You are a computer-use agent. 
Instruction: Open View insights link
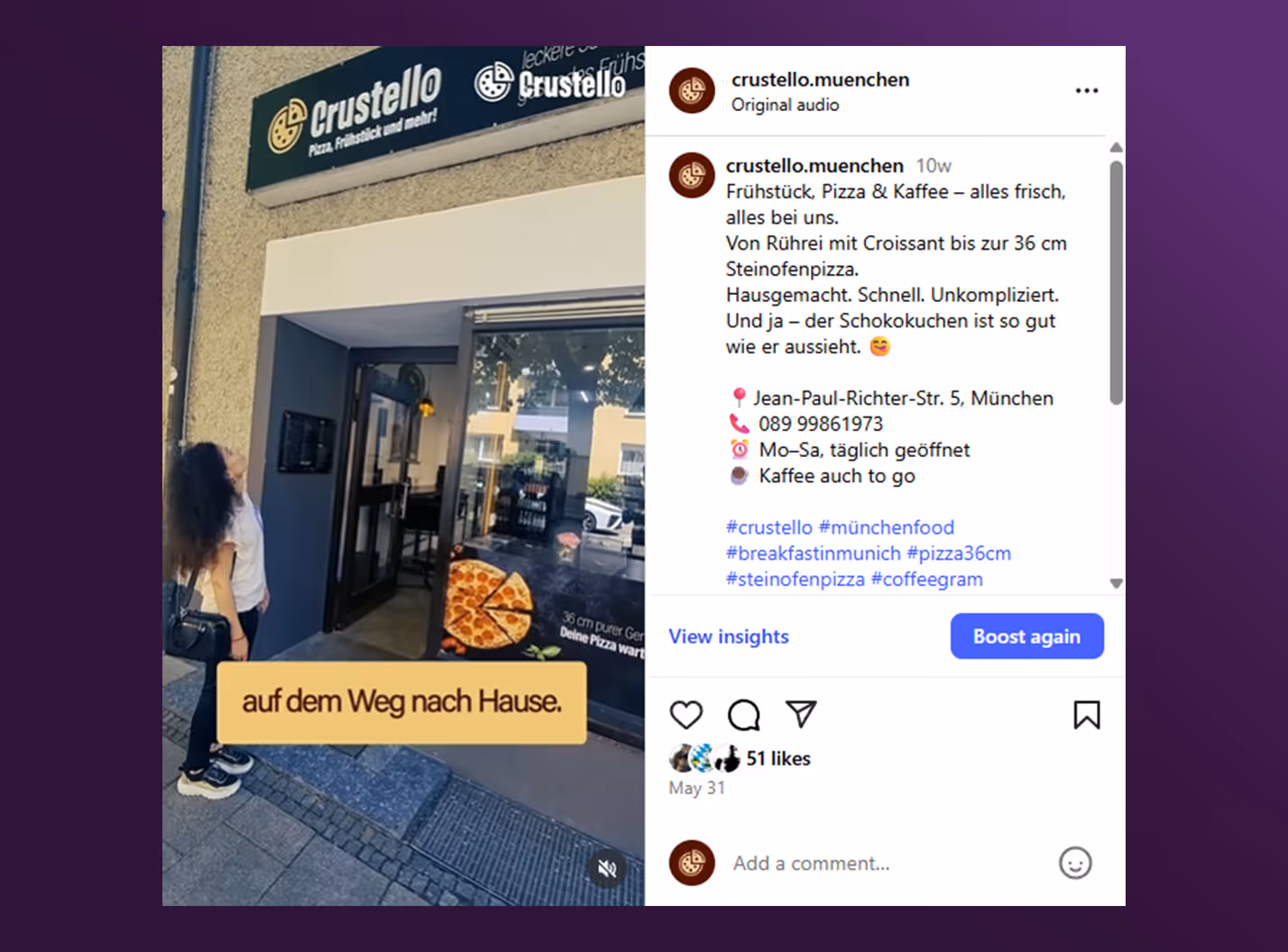[x=729, y=636]
